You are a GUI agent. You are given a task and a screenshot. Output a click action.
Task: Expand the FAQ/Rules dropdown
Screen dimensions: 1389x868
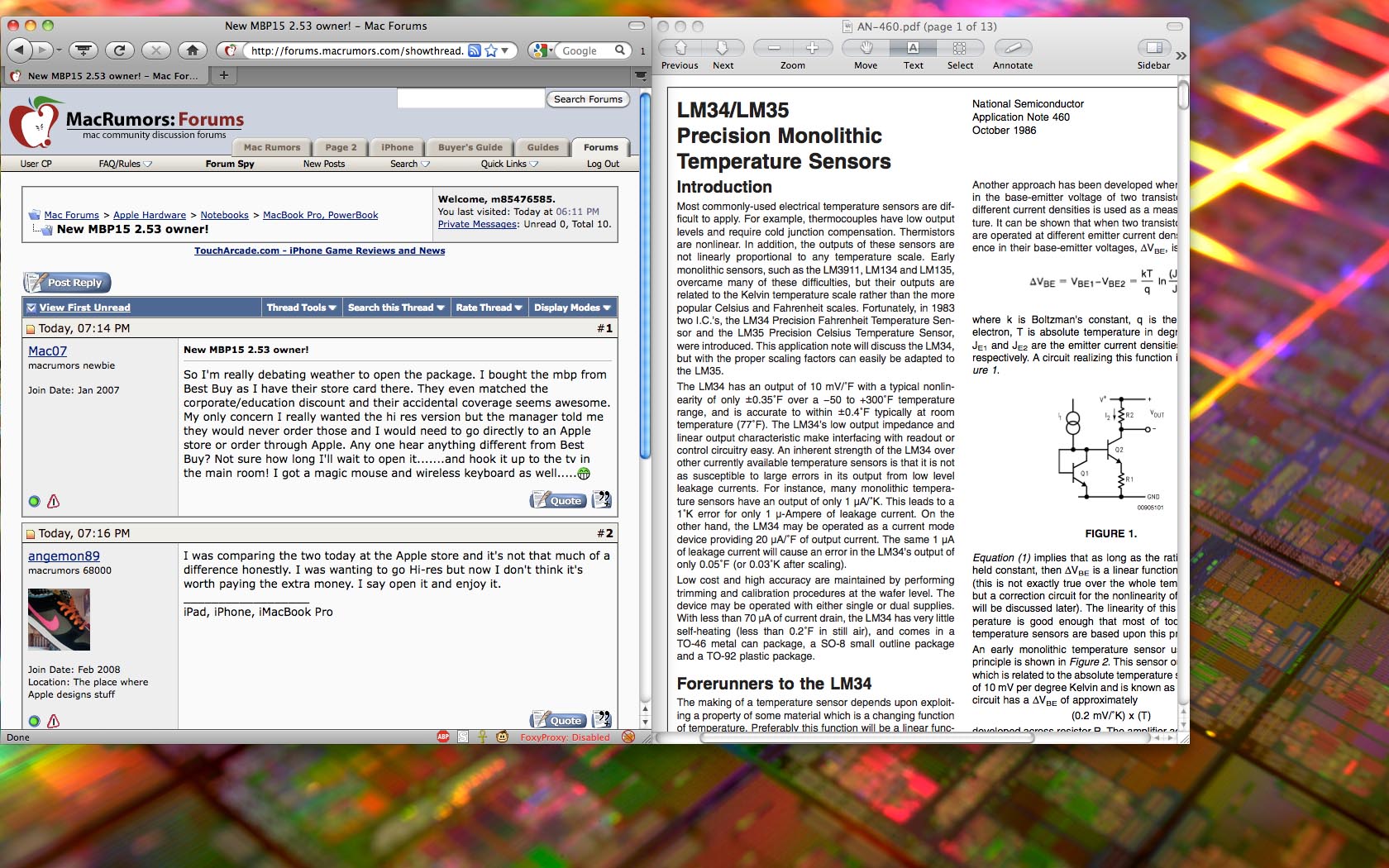[148, 164]
